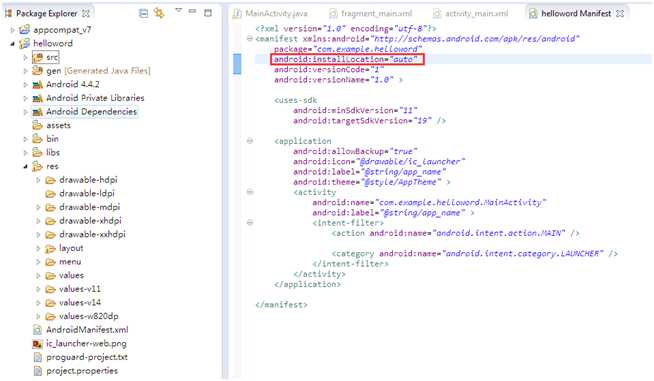
Task: Collapse the res folder arrow
Action: coord(25,167)
